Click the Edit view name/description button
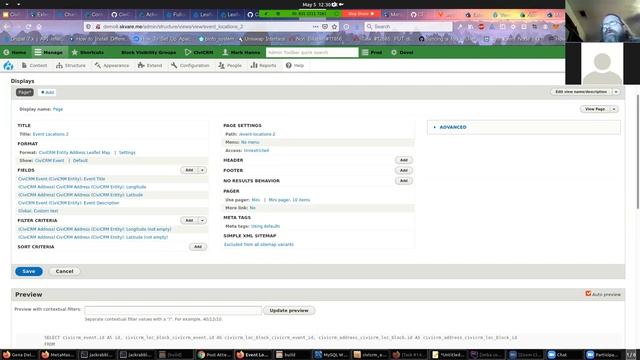 pos(581,92)
